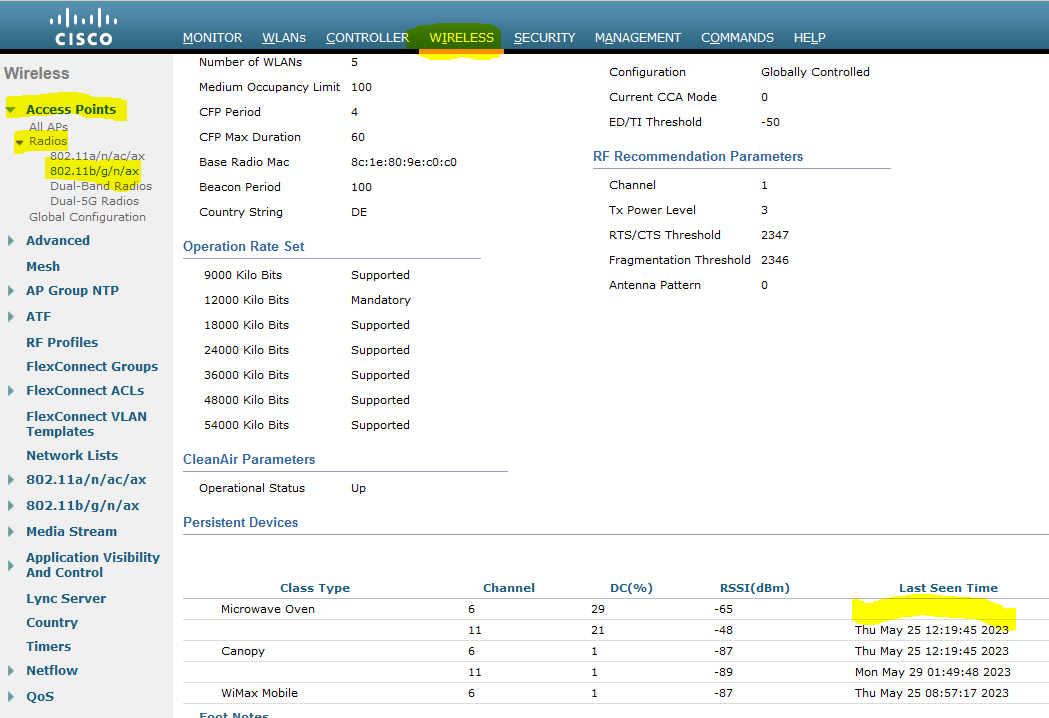Select the COMMANDS tab

pyautogui.click(x=737, y=37)
